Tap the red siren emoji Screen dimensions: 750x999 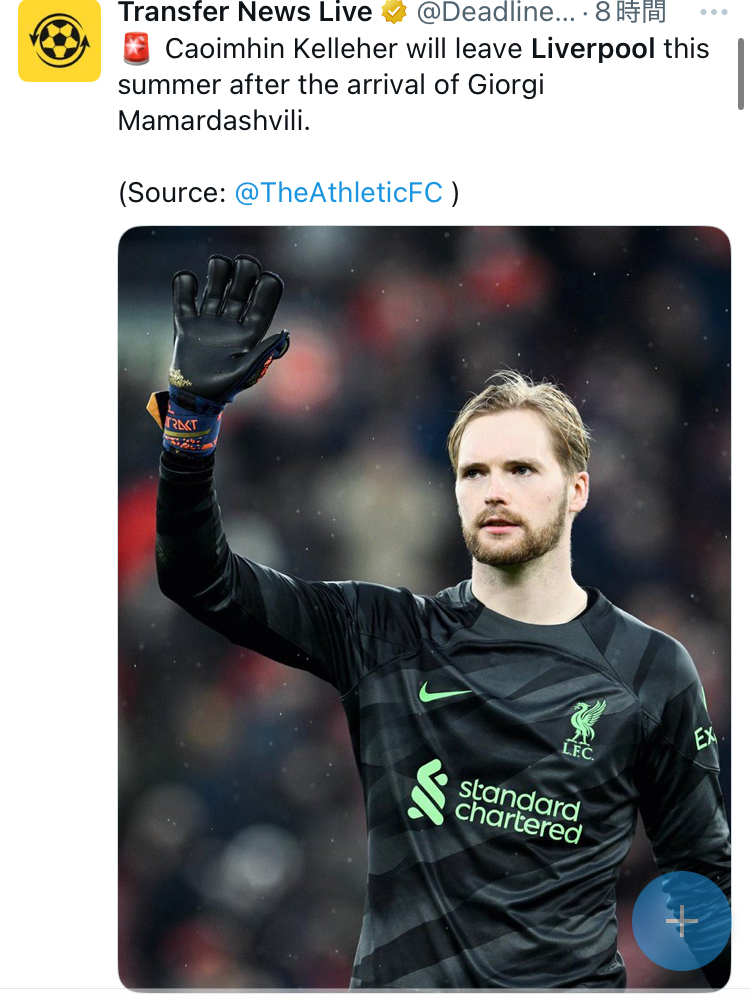[136, 49]
